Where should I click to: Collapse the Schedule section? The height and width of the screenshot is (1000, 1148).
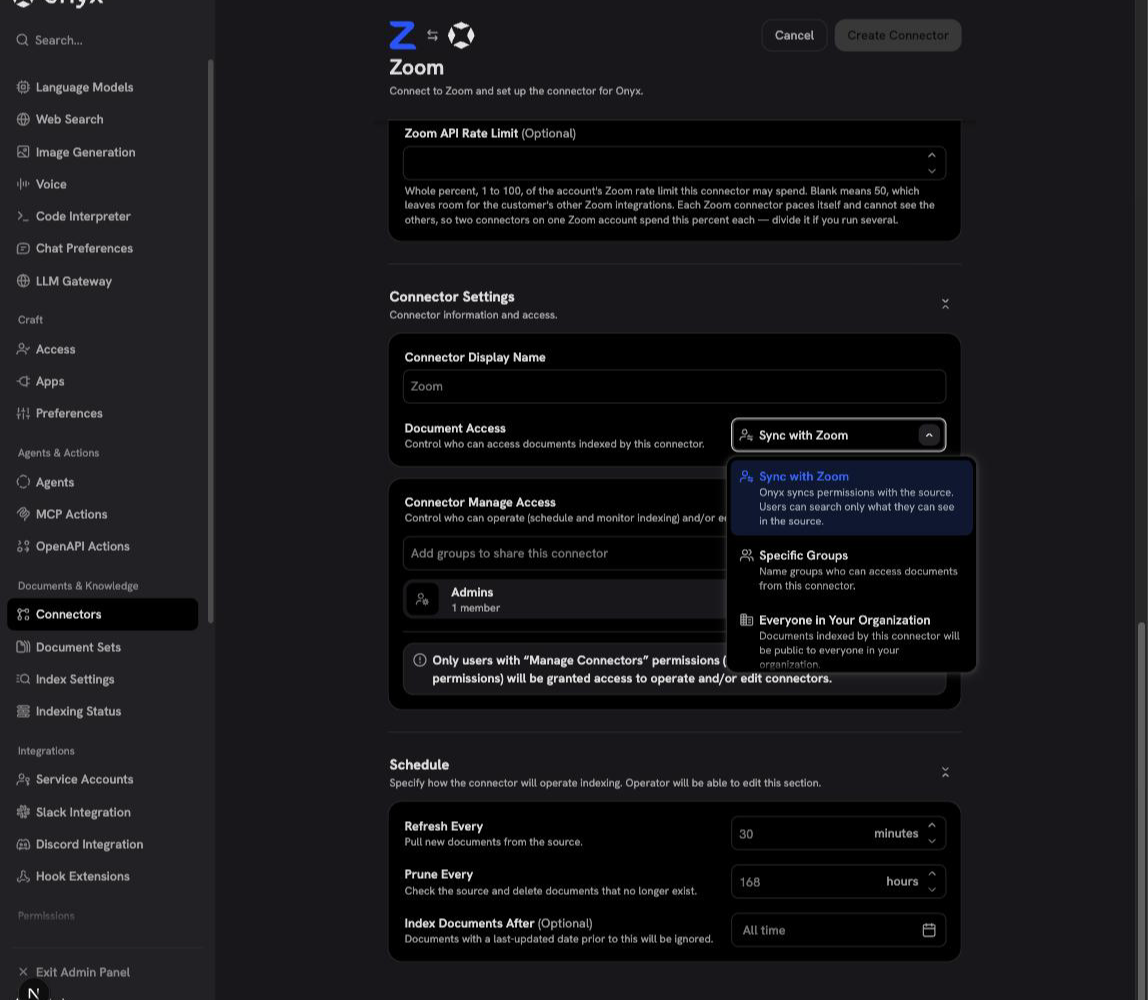point(945,772)
